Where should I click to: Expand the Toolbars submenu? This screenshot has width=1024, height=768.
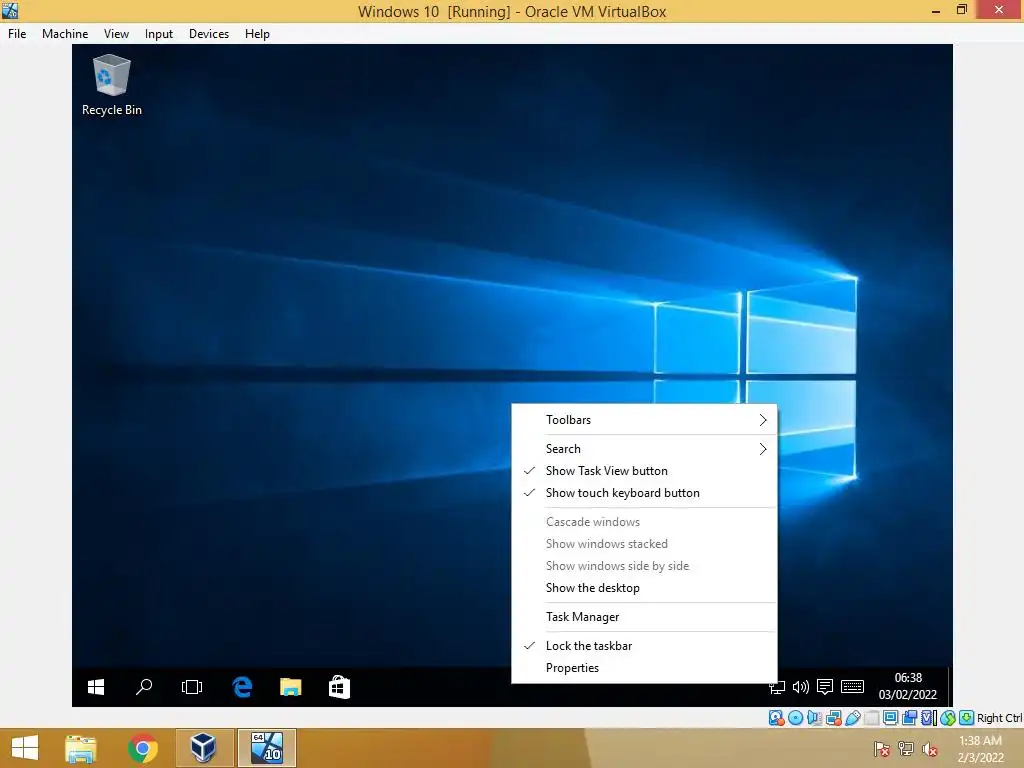645,420
